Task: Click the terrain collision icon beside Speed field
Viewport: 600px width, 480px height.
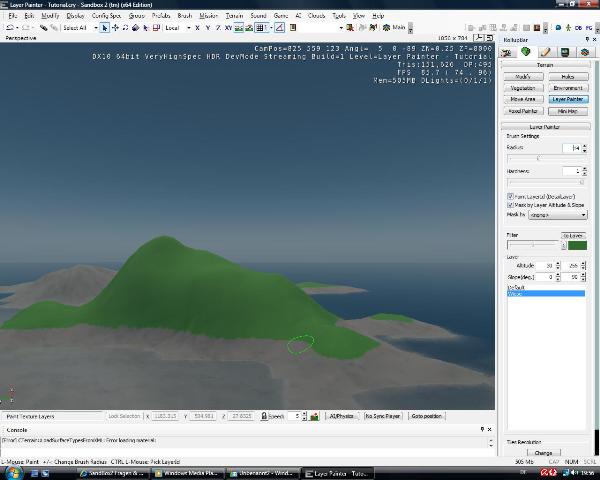Action: [314, 415]
